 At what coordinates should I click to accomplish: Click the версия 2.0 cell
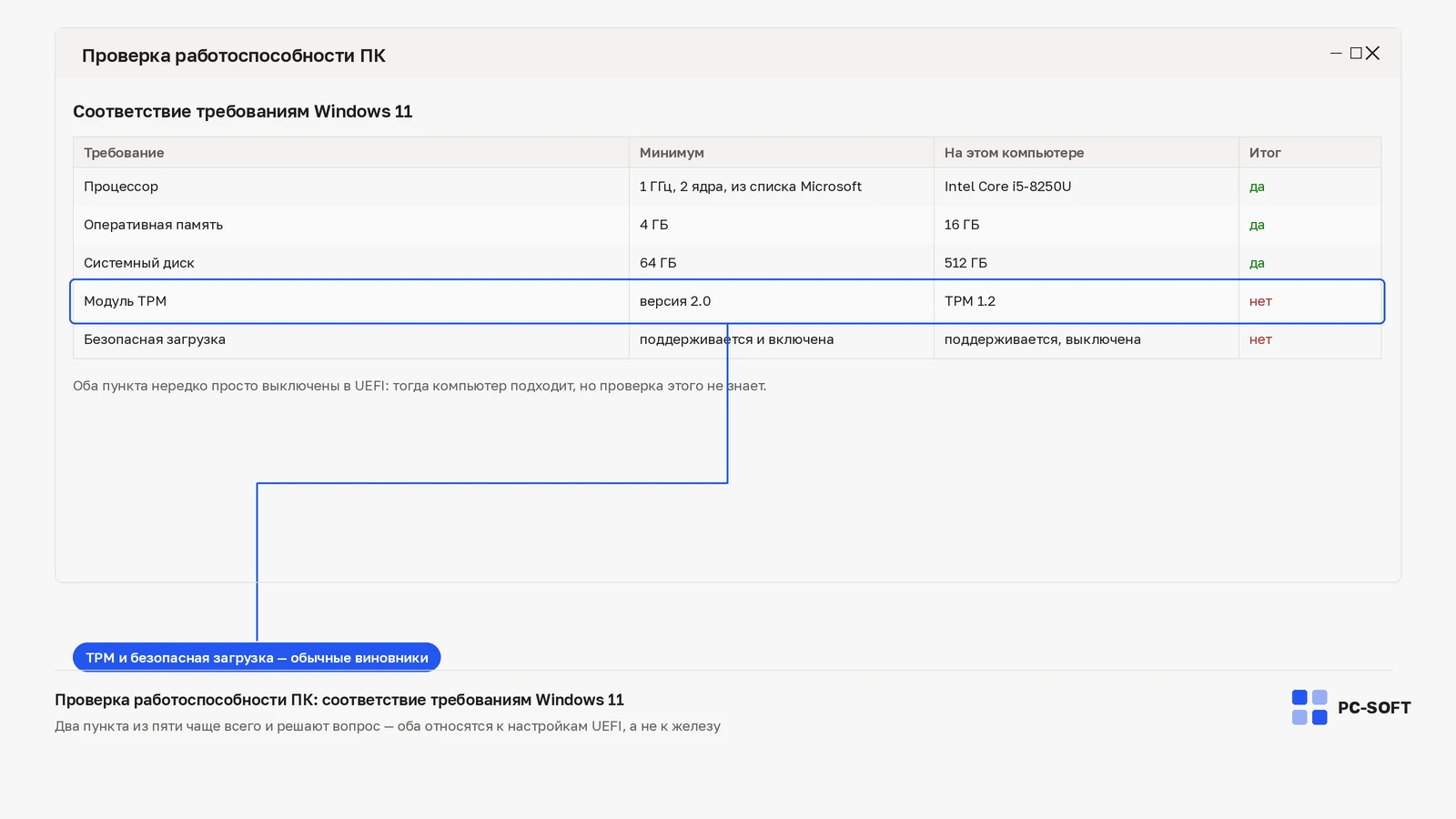point(782,301)
